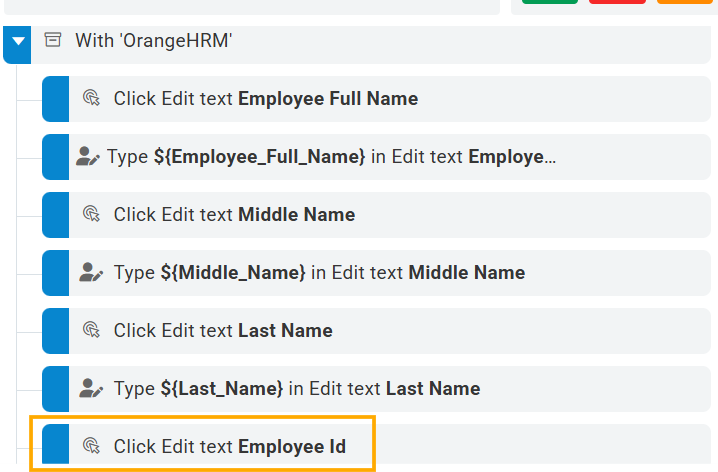This screenshot has width=718, height=472.
Task: Select the Click Edit text Employee Full Name step
Action: point(265,98)
